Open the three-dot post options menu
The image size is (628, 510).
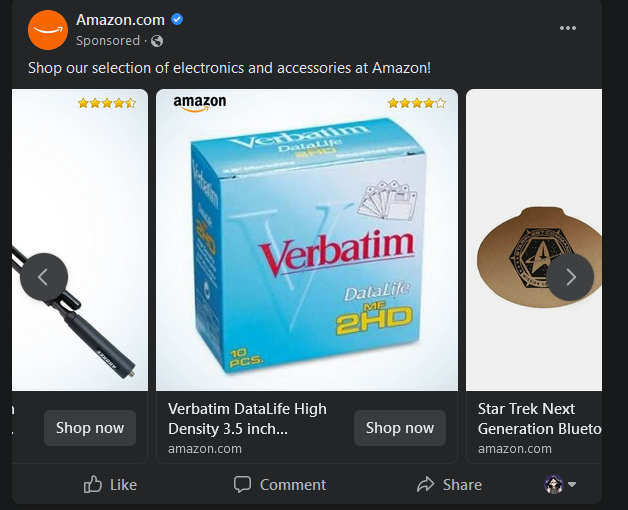point(568,28)
